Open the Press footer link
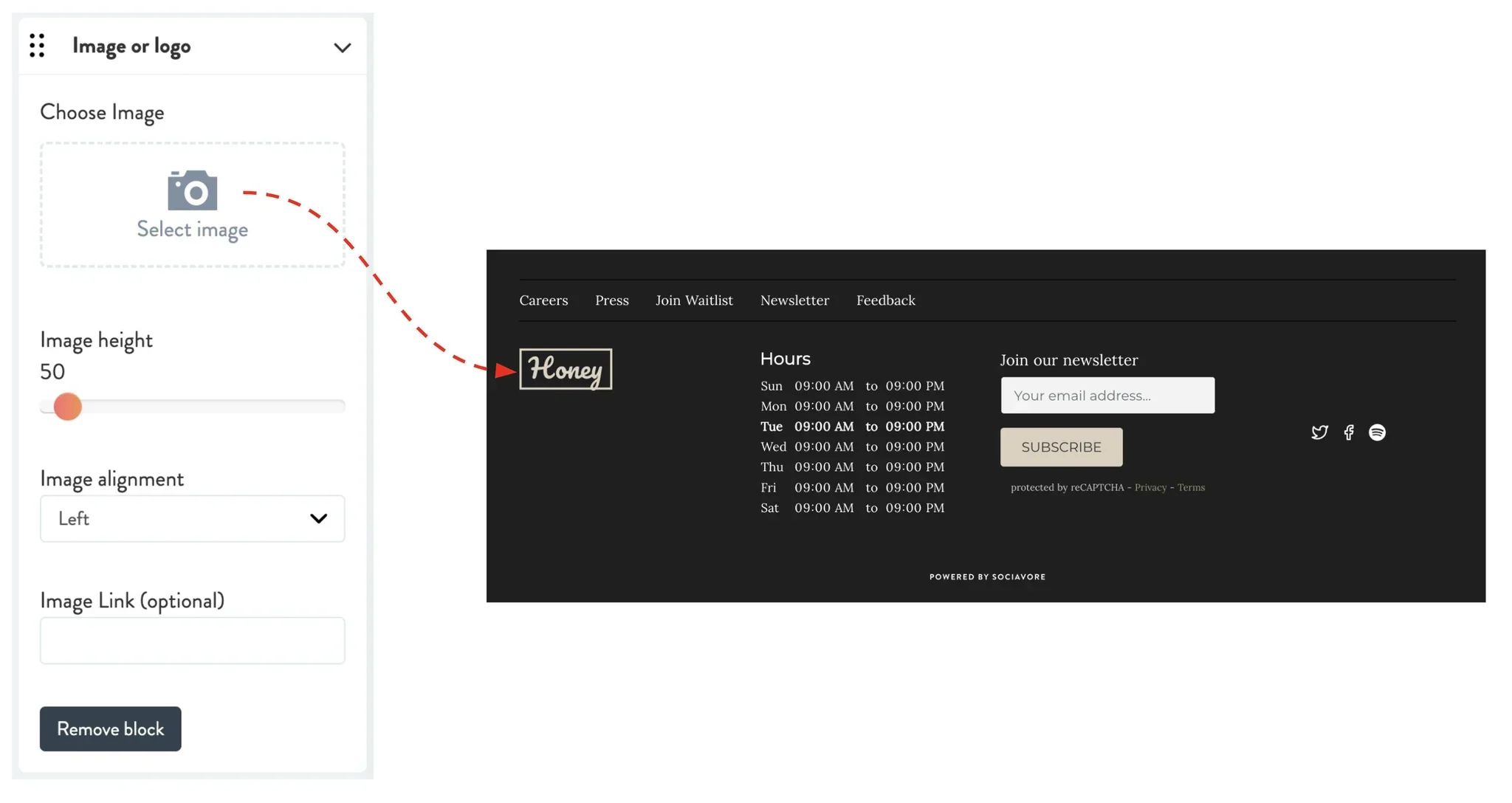Screen dimensions: 1512x803 [x=612, y=300]
